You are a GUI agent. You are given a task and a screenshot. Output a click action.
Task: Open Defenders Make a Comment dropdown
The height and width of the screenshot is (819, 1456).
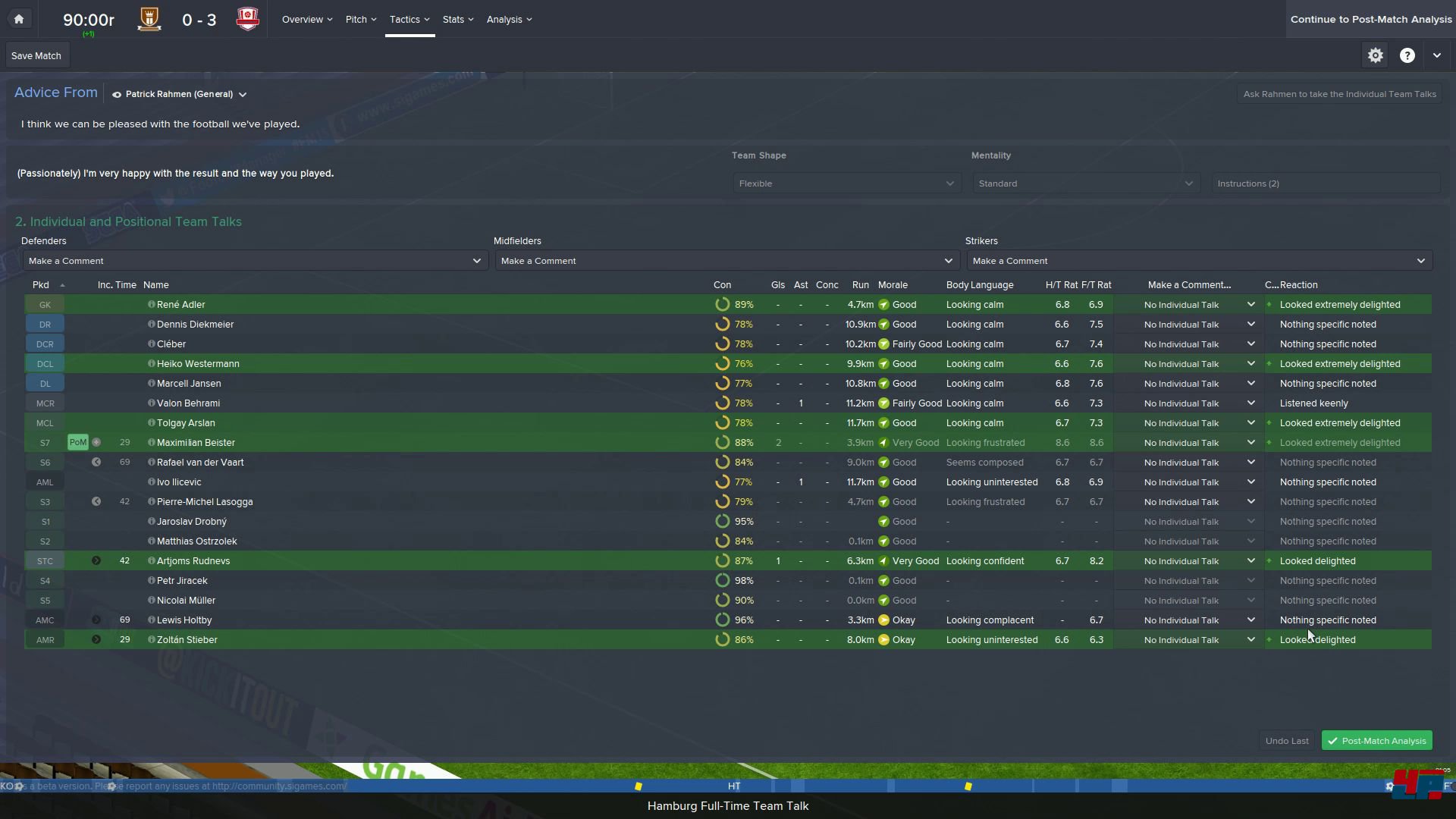click(x=255, y=261)
